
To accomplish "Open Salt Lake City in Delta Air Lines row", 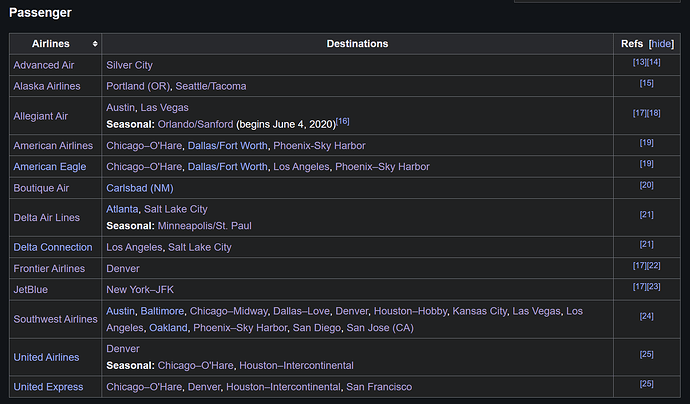I will (x=176, y=209).
